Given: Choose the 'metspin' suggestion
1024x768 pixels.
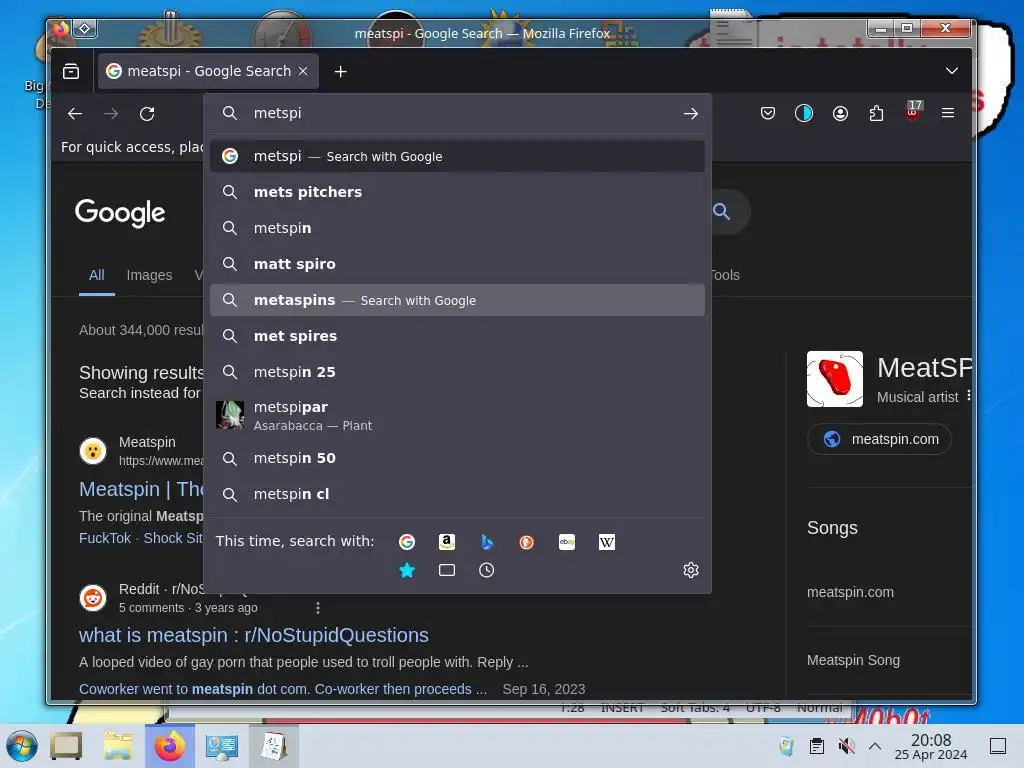Looking at the screenshot, I should [x=457, y=228].
